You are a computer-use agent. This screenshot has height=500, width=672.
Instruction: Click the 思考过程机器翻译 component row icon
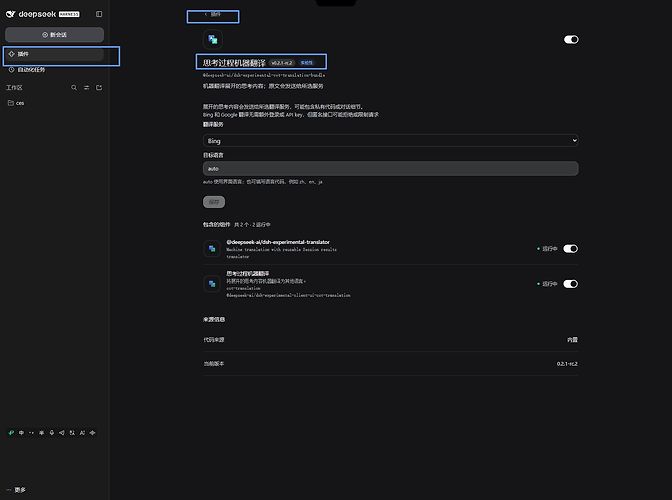[212, 284]
